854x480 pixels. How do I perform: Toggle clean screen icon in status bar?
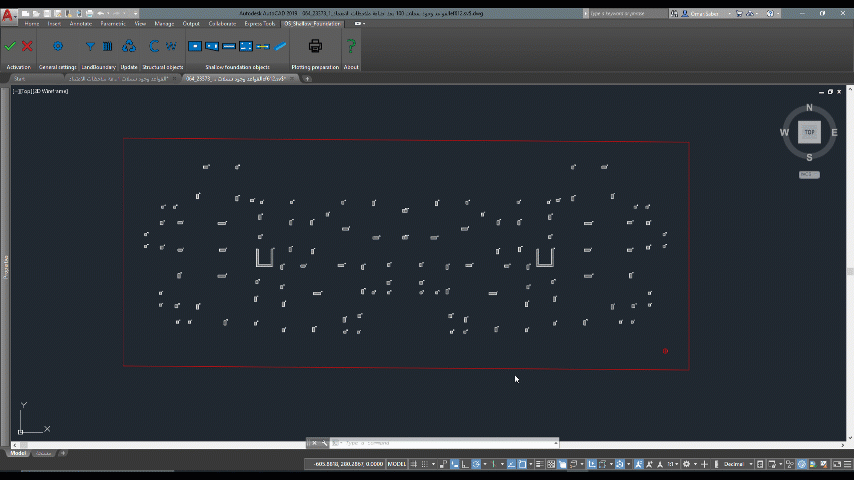coord(837,464)
